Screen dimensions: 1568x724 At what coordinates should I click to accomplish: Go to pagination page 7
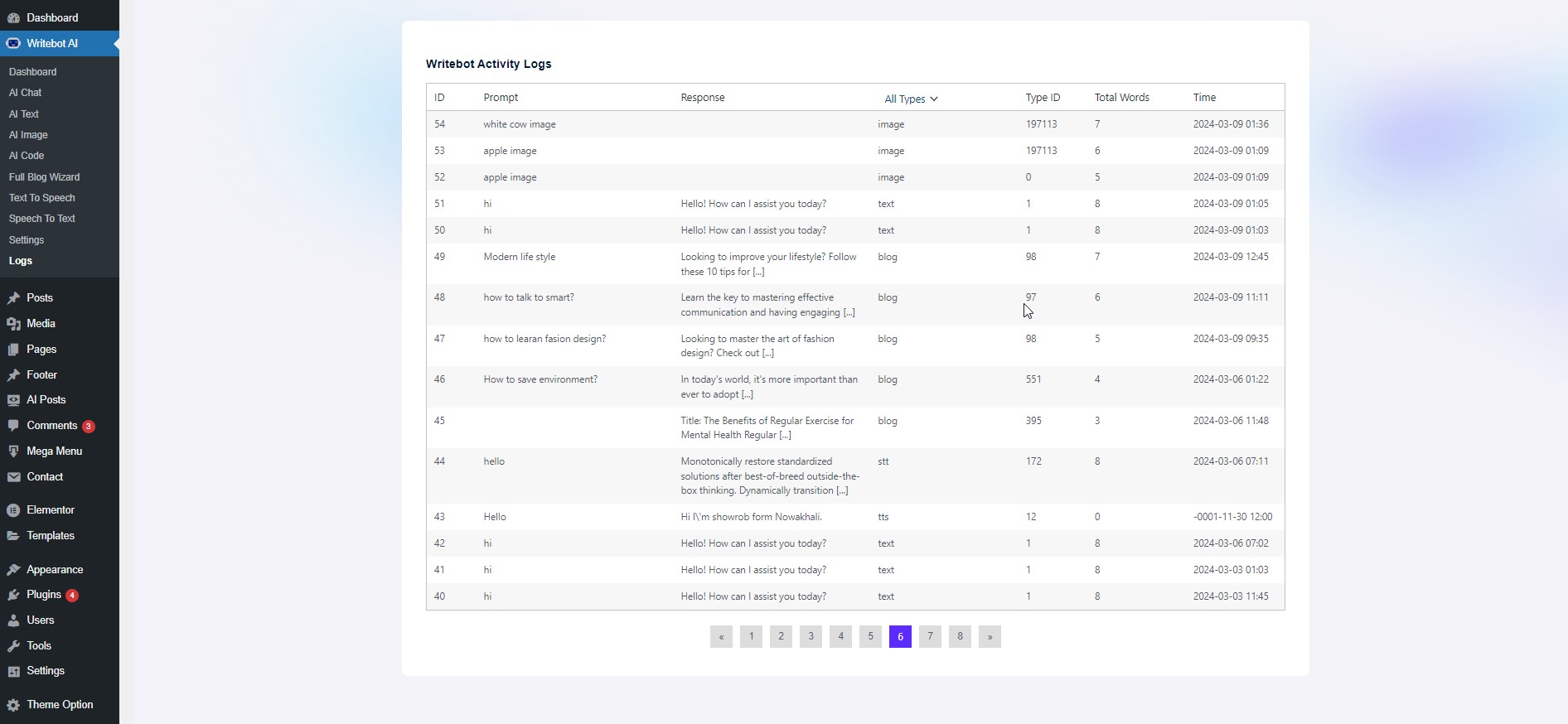pos(930,636)
